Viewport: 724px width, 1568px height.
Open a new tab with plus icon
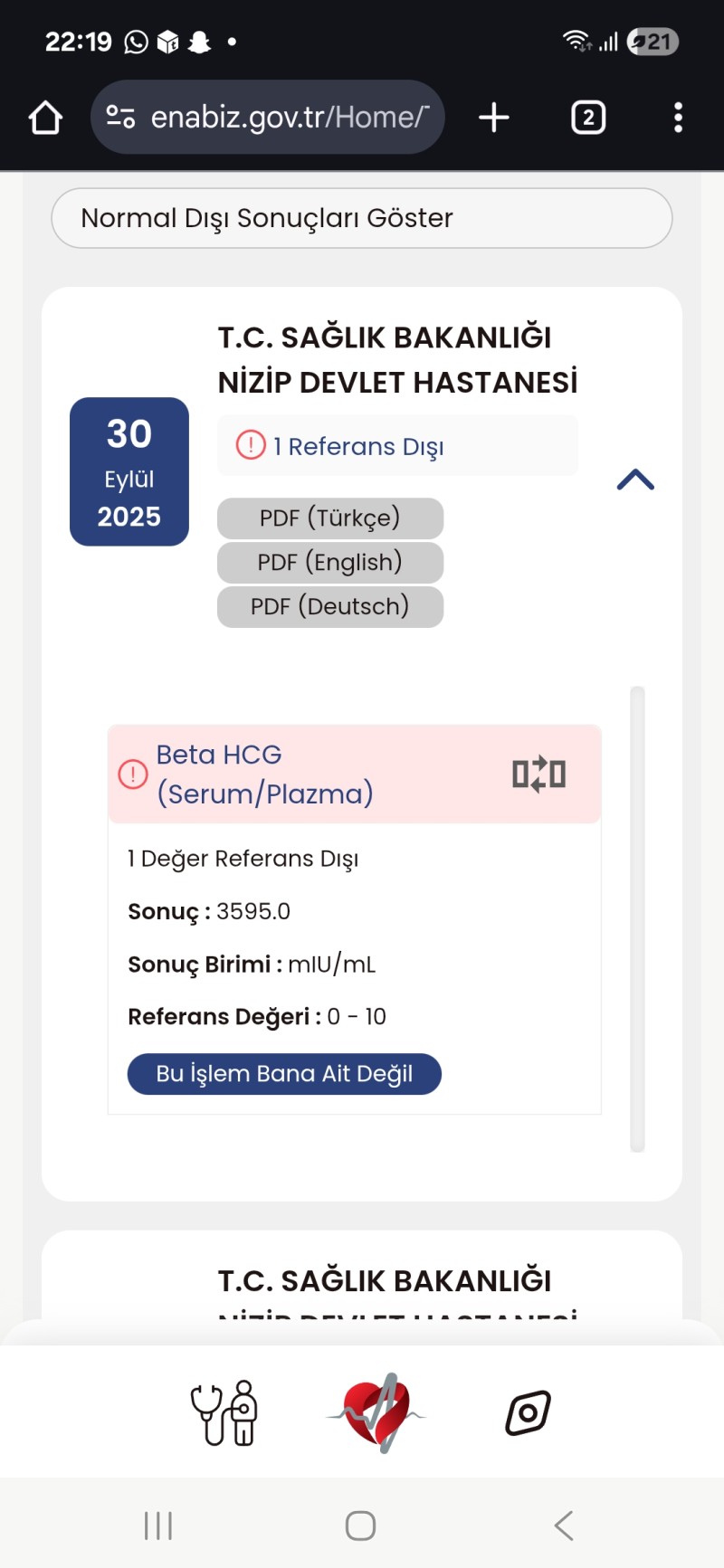494,118
